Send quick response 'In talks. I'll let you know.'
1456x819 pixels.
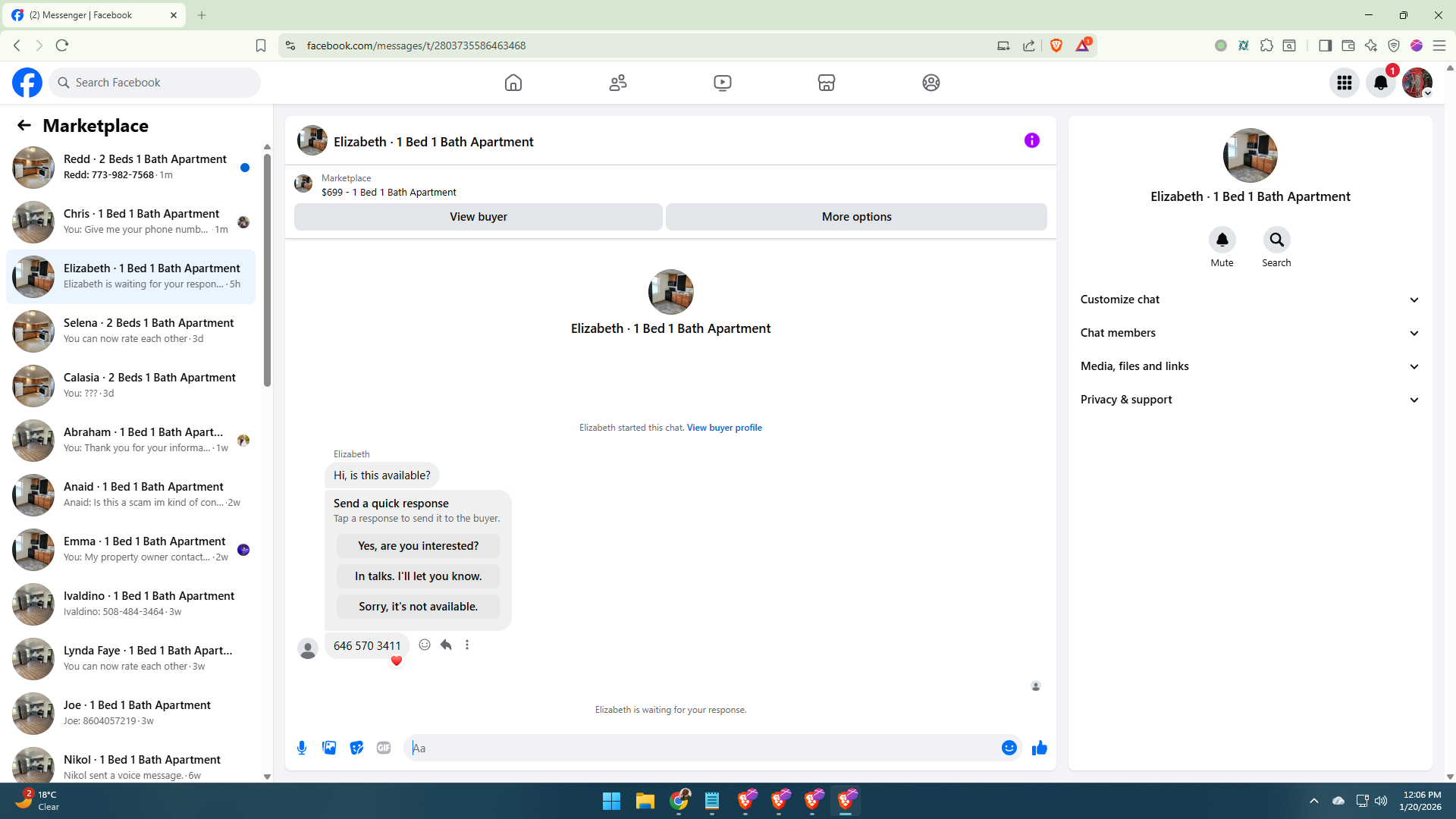point(418,576)
